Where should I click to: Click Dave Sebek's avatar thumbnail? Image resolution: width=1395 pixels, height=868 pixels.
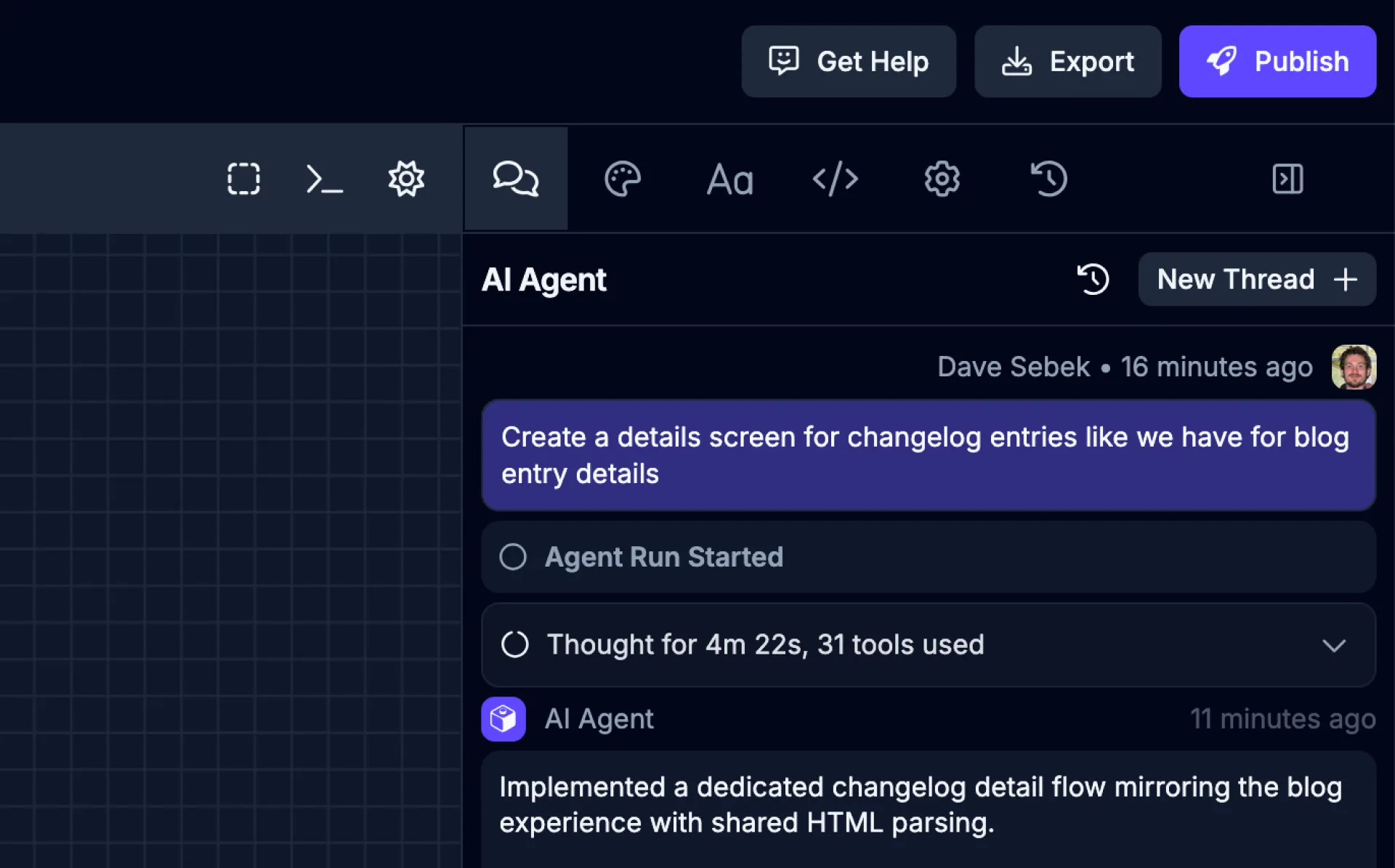(1353, 367)
